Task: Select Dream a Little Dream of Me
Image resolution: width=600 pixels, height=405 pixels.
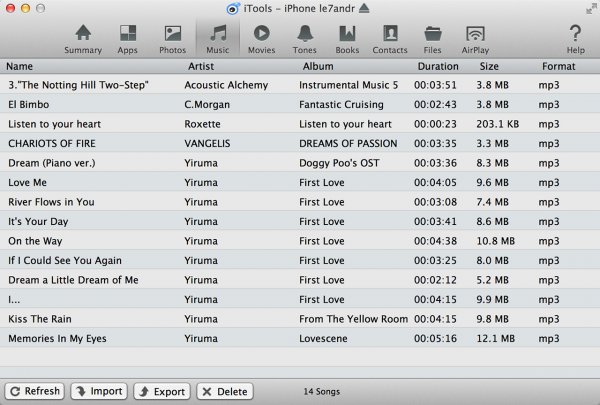Action: pos(73,280)
